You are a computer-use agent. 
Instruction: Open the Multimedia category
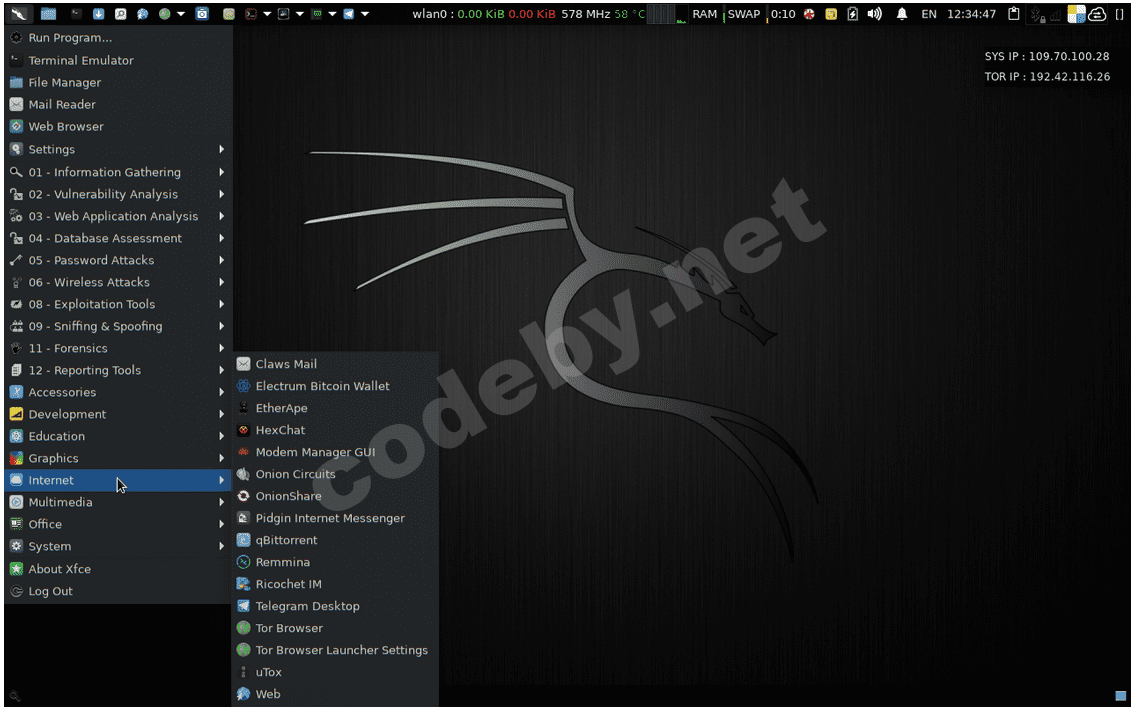118,503
